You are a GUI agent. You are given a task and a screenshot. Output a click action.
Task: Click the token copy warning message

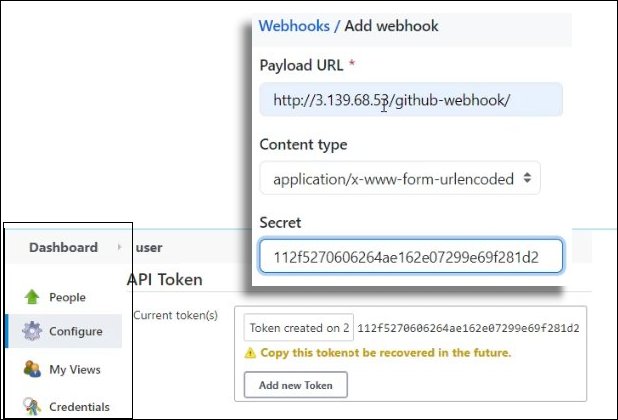click(x=385, y=353)
